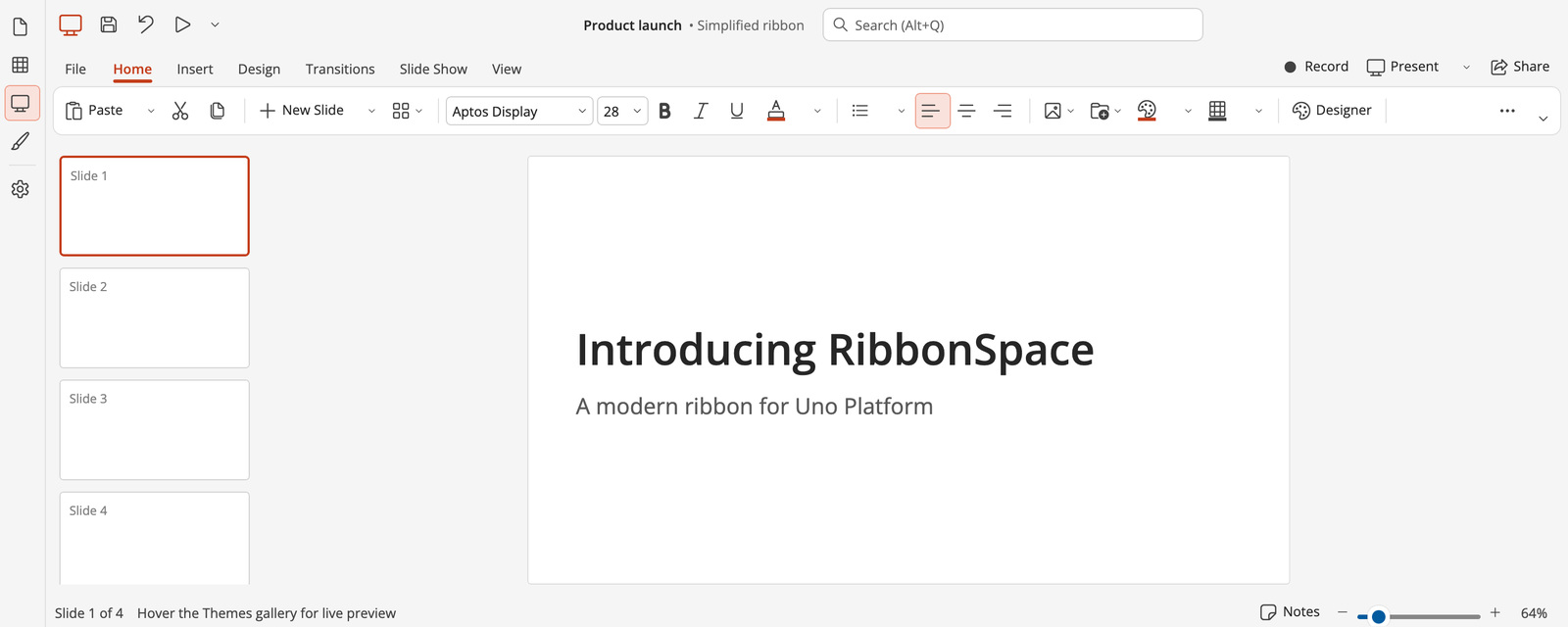Switch to the Home tab
Screen dimensions: 1568x627
(132, 69)
